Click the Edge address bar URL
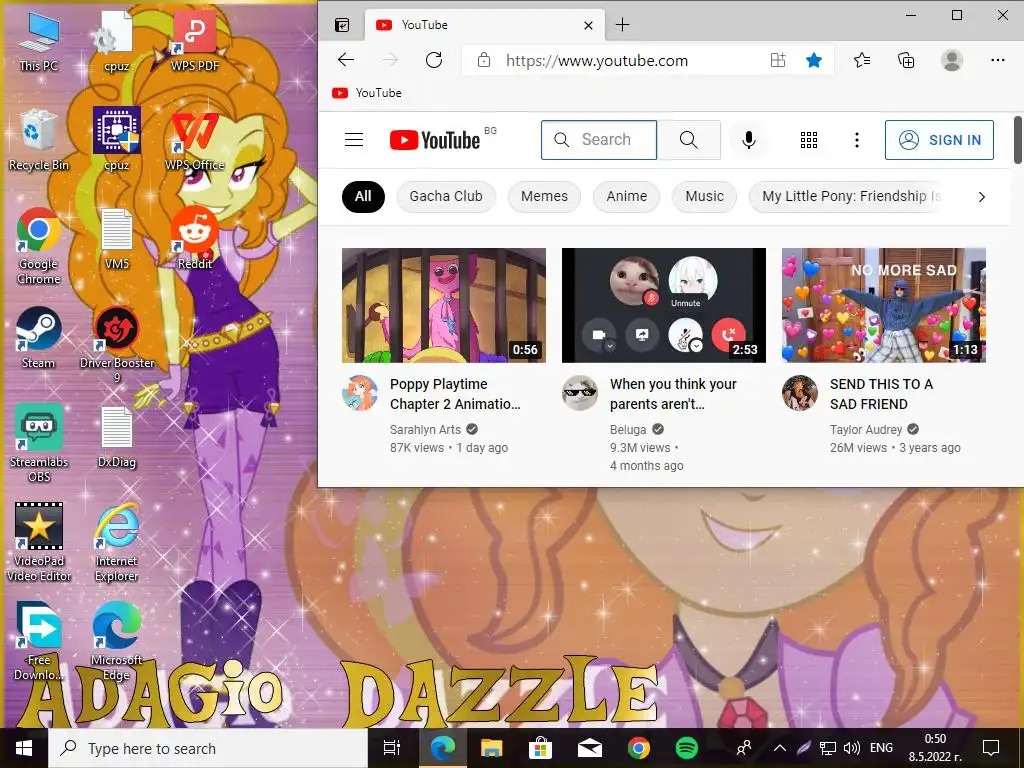1024x768 pixels. [597, 61]
